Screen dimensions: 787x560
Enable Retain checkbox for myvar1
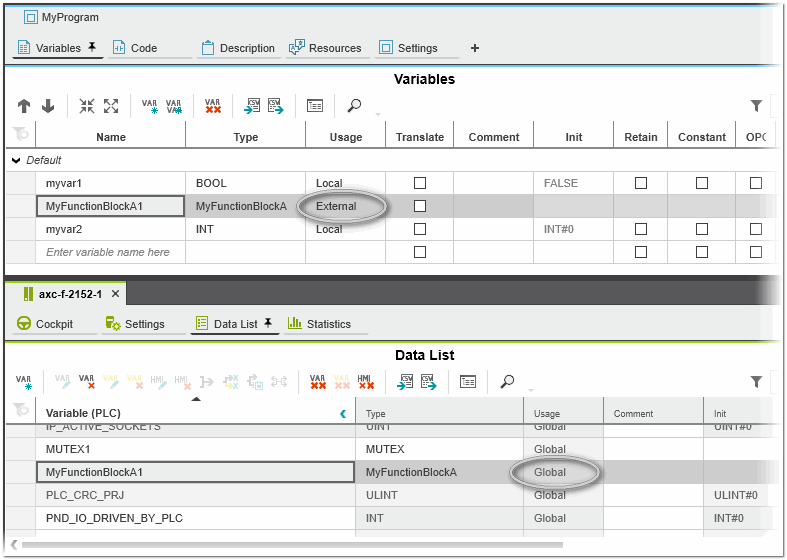[641, 183]
